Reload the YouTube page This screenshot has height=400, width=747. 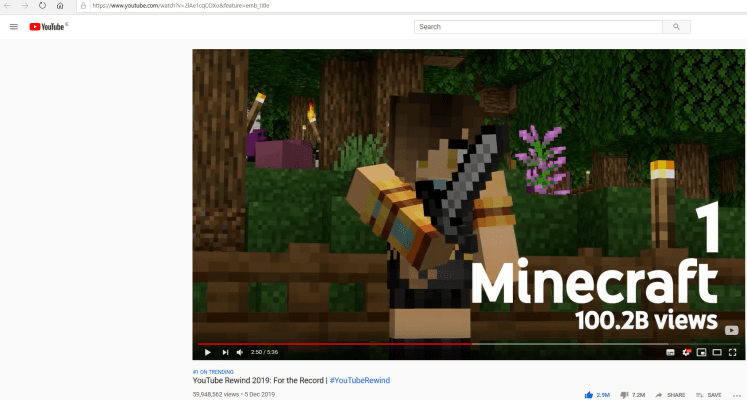(42, 6)
